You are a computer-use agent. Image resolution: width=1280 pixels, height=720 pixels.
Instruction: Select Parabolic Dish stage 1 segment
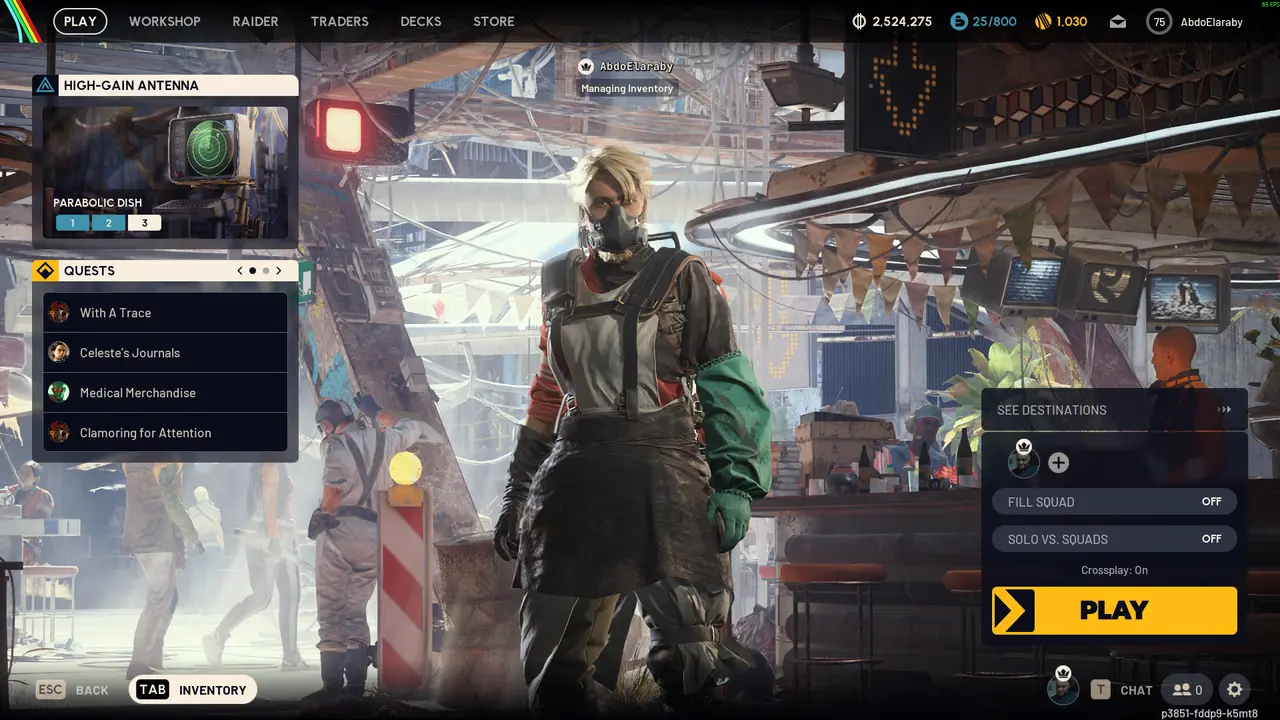point(72,223)
